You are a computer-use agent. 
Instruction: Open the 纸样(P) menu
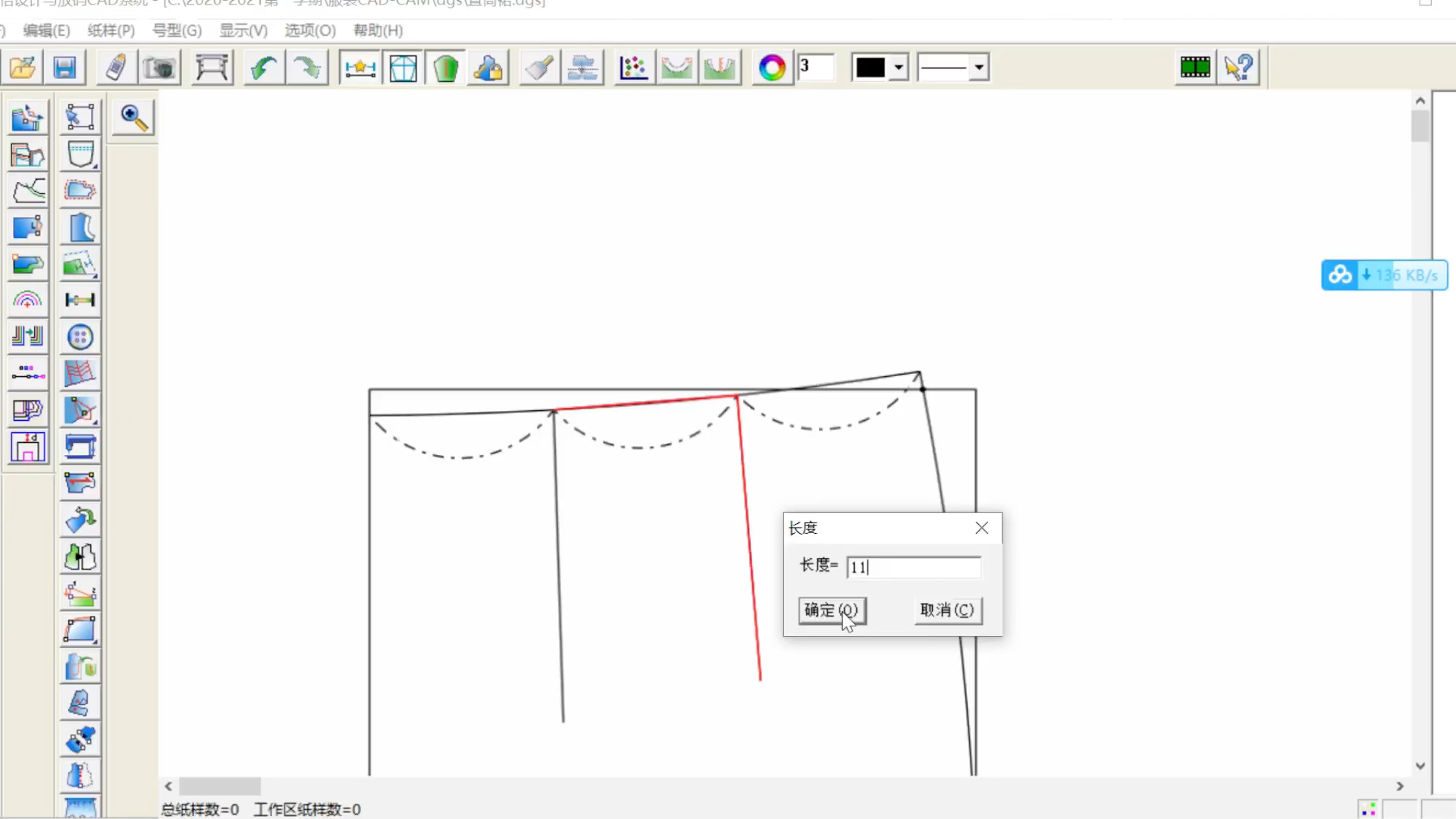111,30
